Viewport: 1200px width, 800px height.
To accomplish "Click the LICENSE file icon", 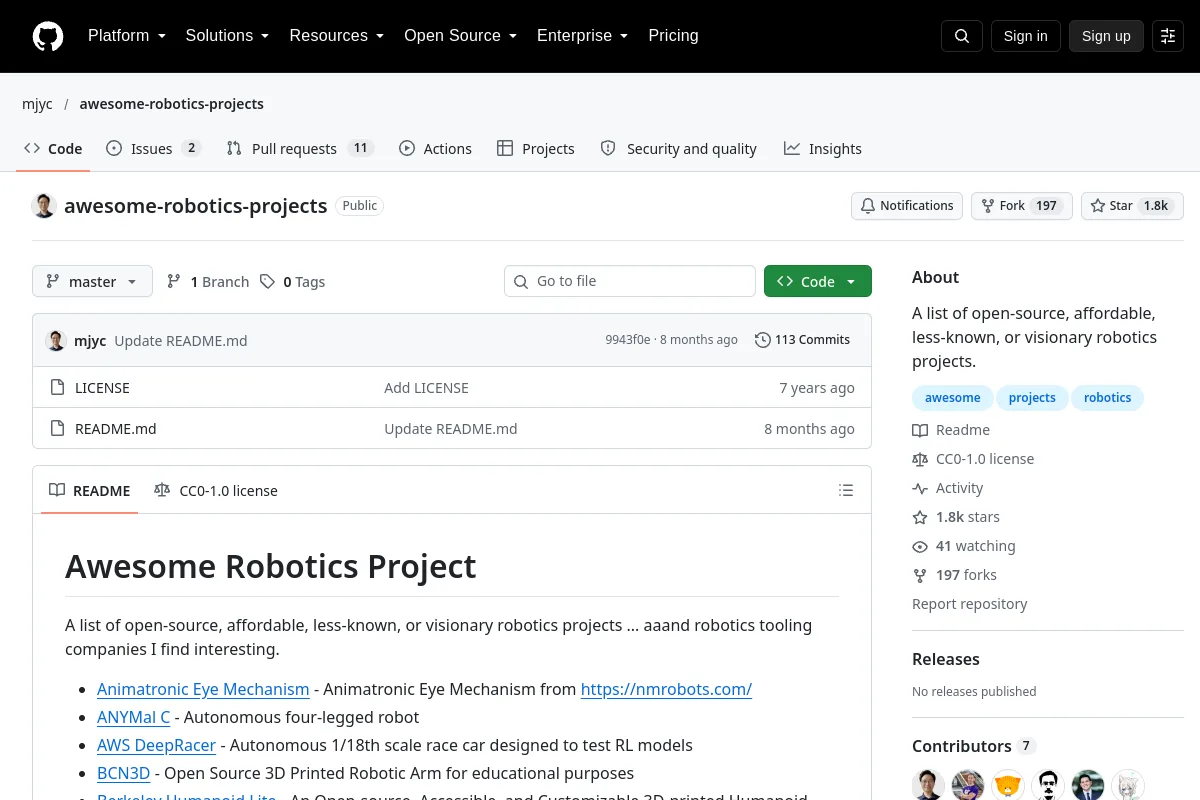I will (x=58, y=388).
